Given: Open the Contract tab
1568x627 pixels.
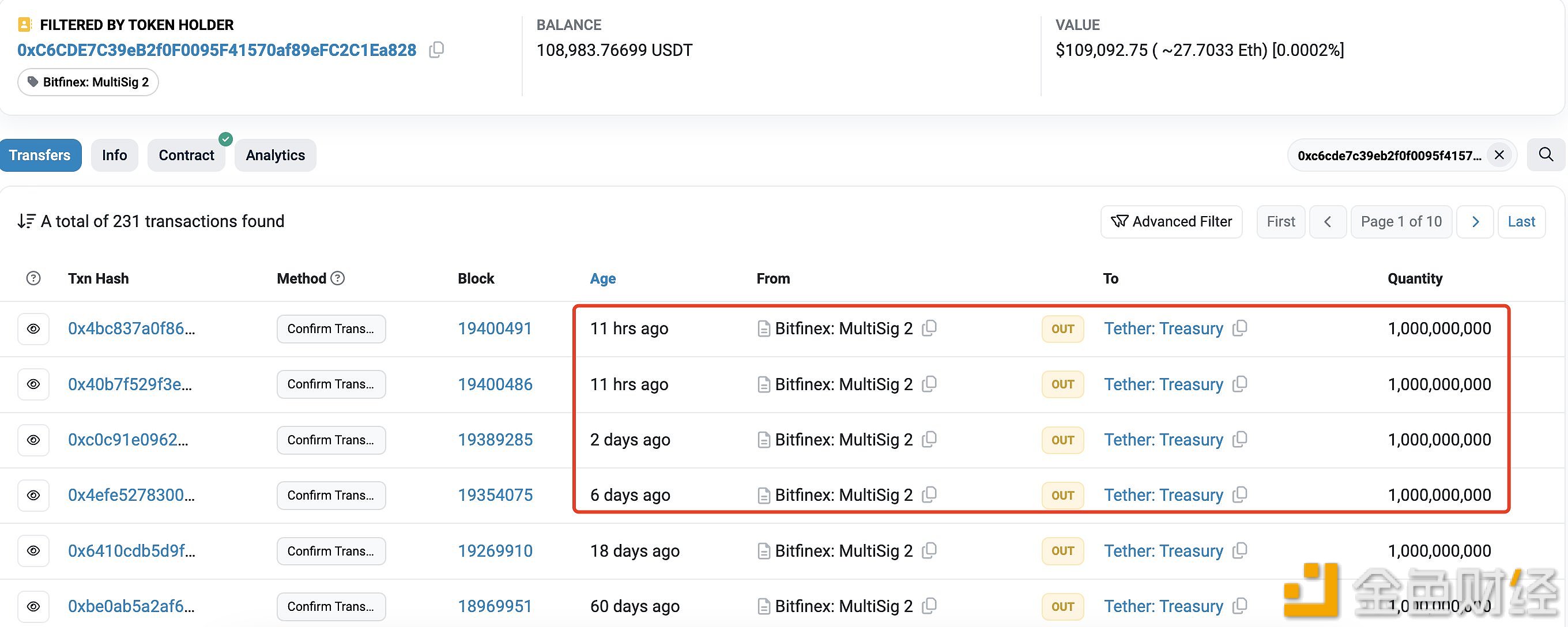Looking at the screenshot, I should pos(186,155).
